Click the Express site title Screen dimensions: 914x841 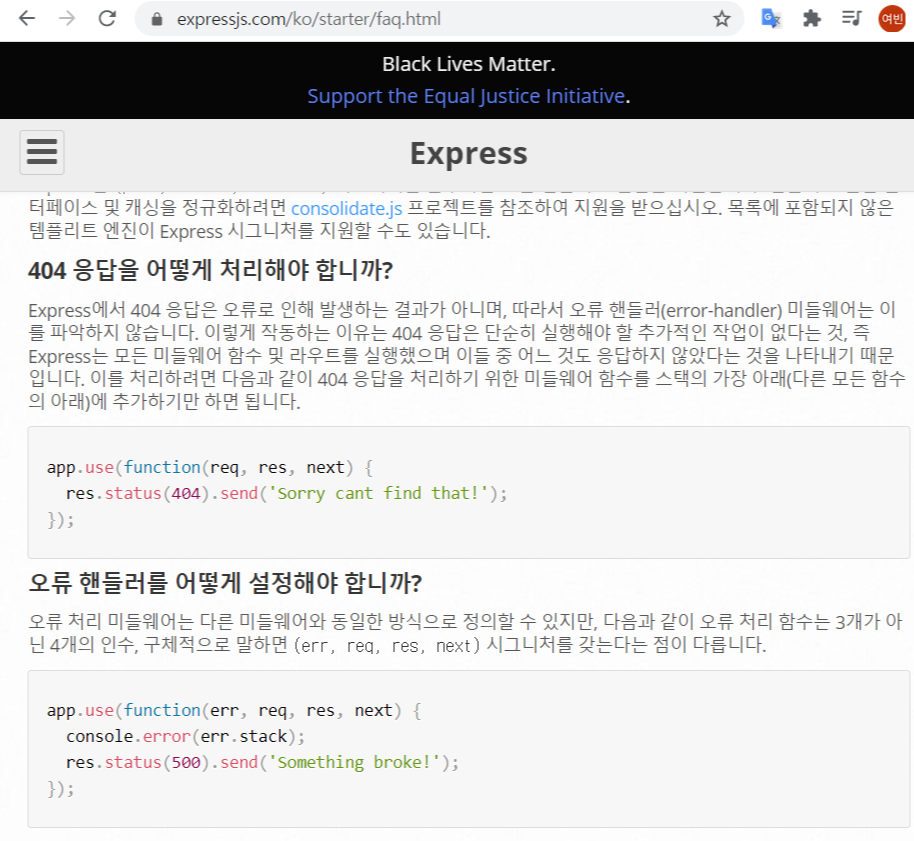click(x=468, y=153)
